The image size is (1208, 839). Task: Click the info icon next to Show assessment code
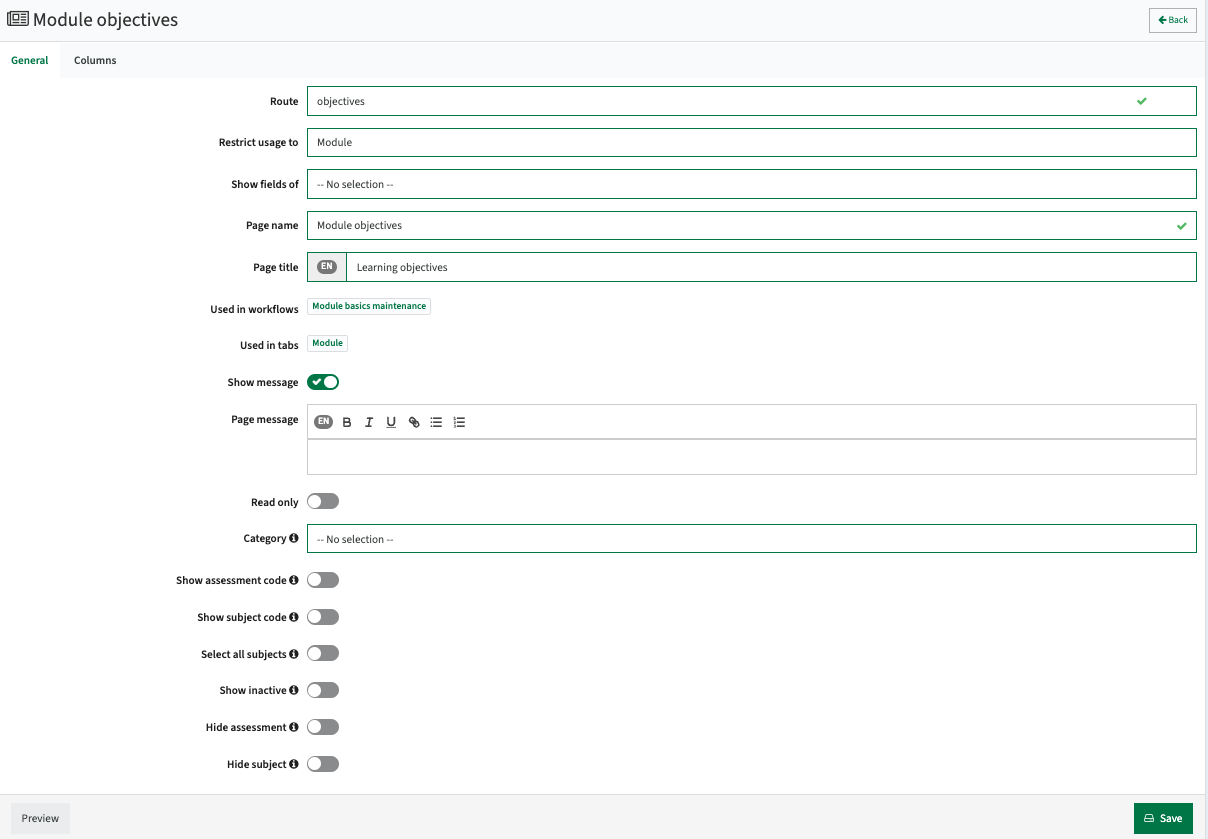[294, 580]
